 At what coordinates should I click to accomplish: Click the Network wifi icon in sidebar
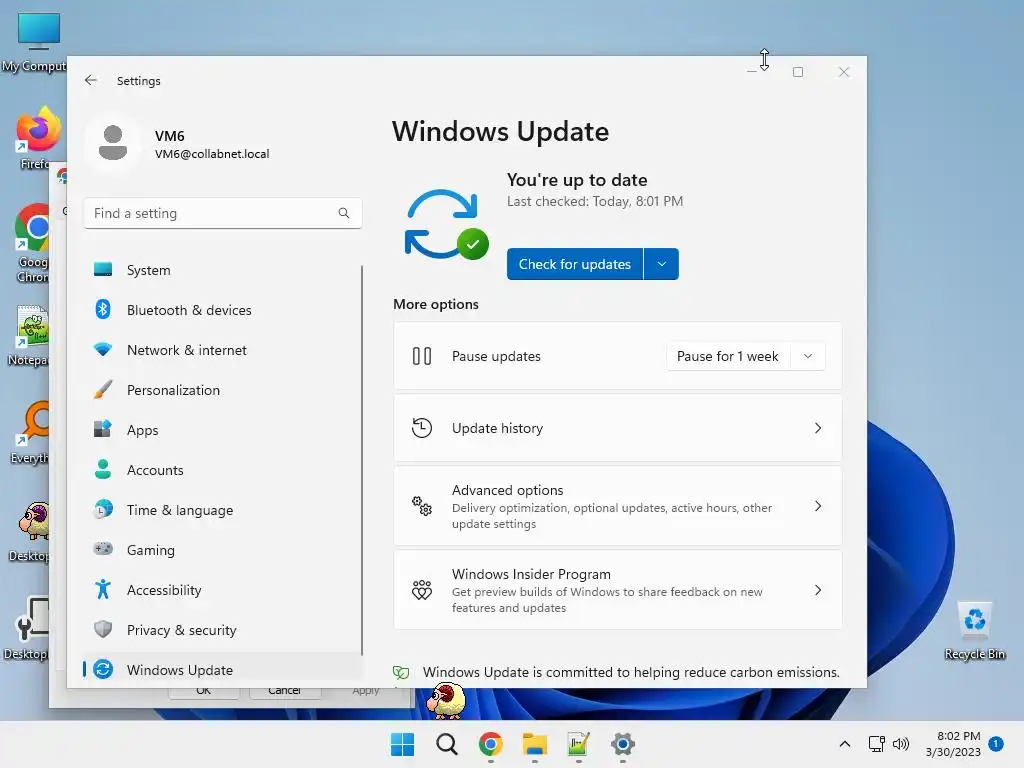pyautogui.click(x=103, y=349)
